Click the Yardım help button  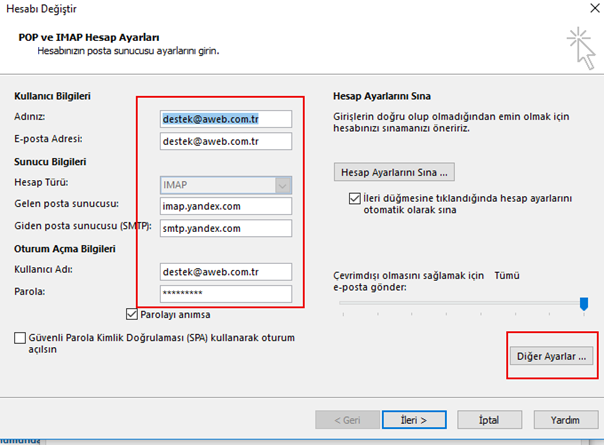coord(566,420)
